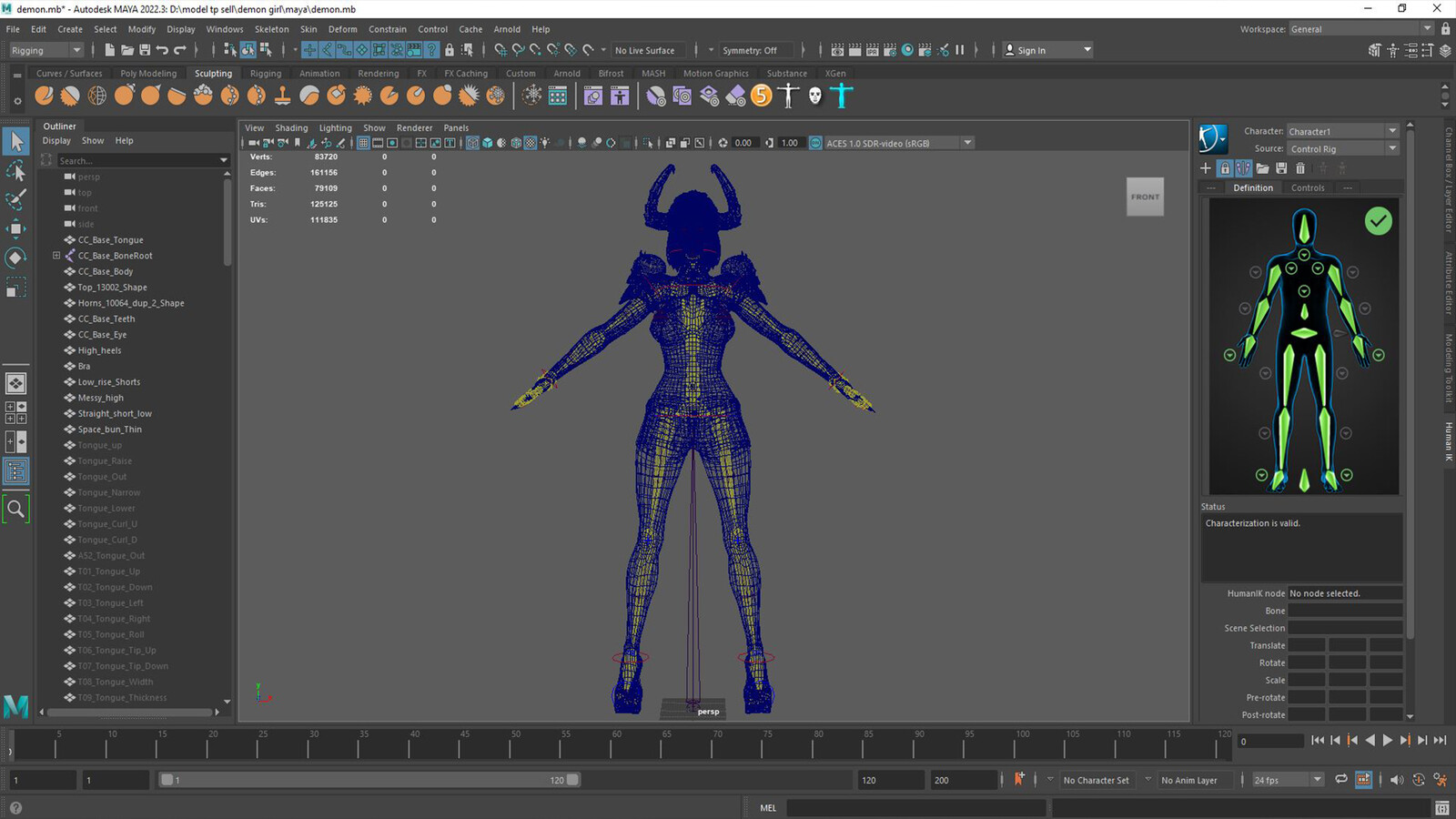The width and height of the screenshot is (1456, 819).
Task: Play the animation forwards
Action: coord(1388,741)
